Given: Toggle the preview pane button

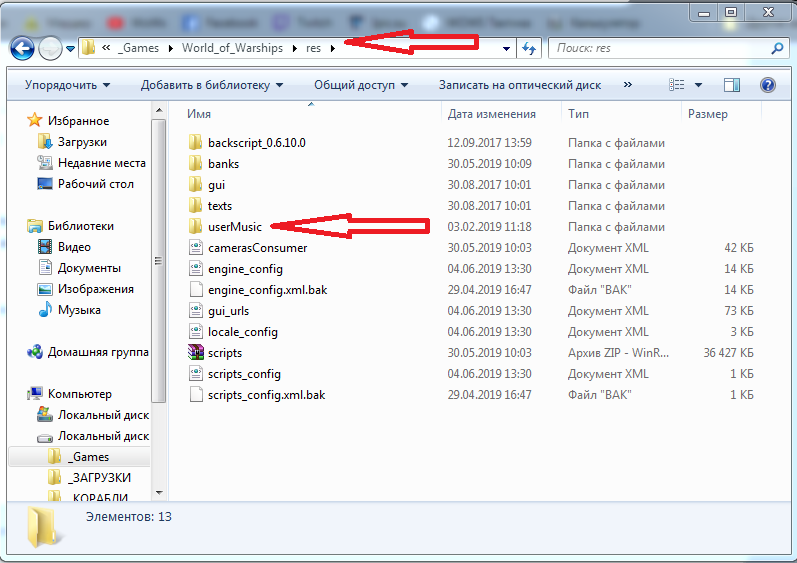Looking at the screenshot, I should (732, 85).
